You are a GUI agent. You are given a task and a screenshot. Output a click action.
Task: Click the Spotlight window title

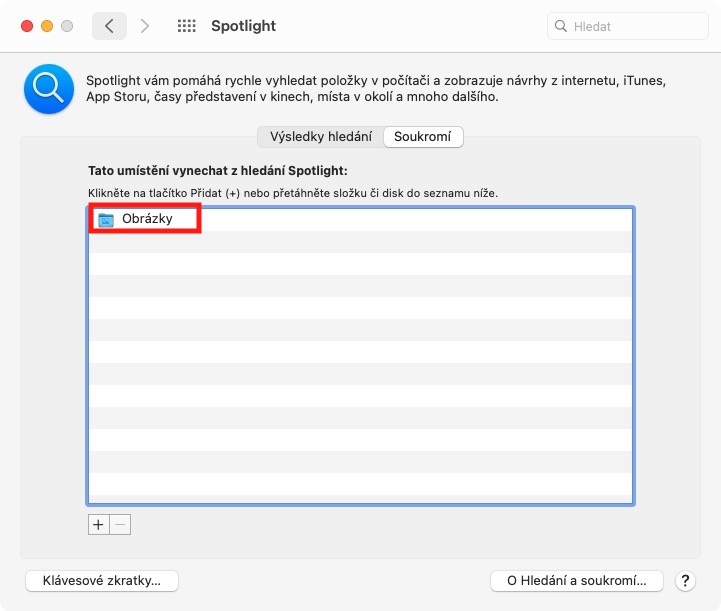pyautogui.click(x=243, y=26)
